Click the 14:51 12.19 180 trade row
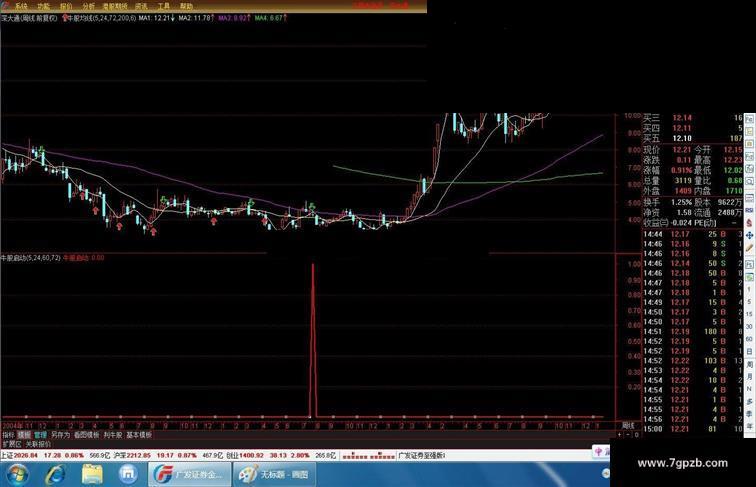The height and width of the screenshot is (487, 756). click(x=692, y=331)
